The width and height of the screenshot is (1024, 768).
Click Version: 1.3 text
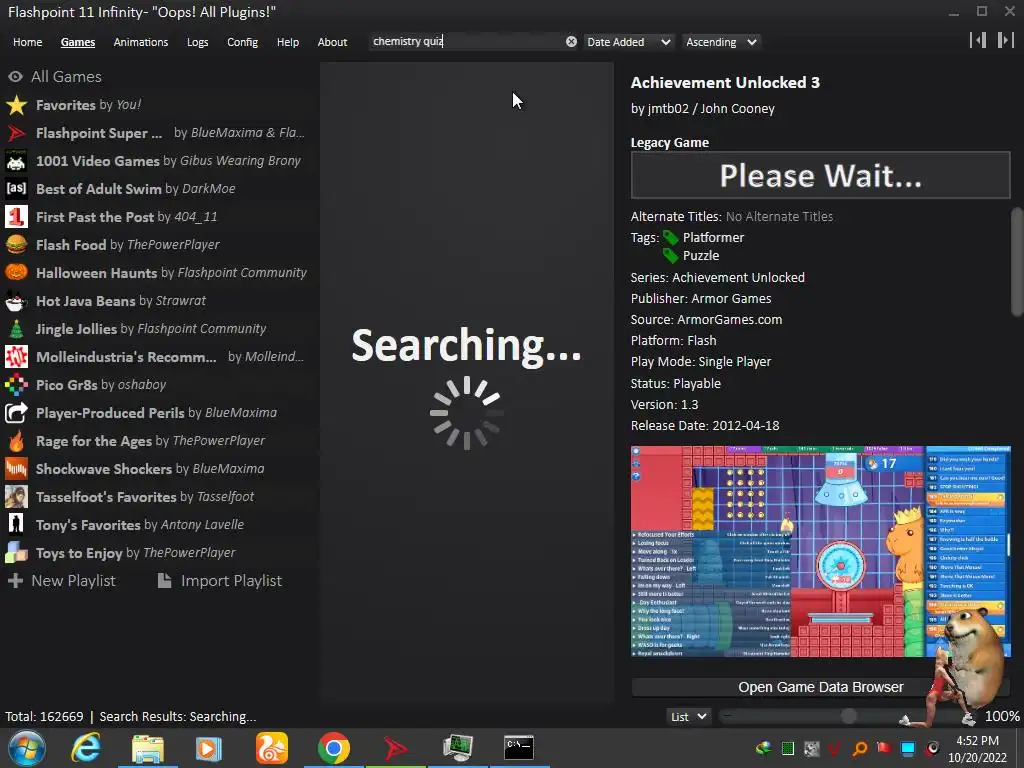point(664,404)
